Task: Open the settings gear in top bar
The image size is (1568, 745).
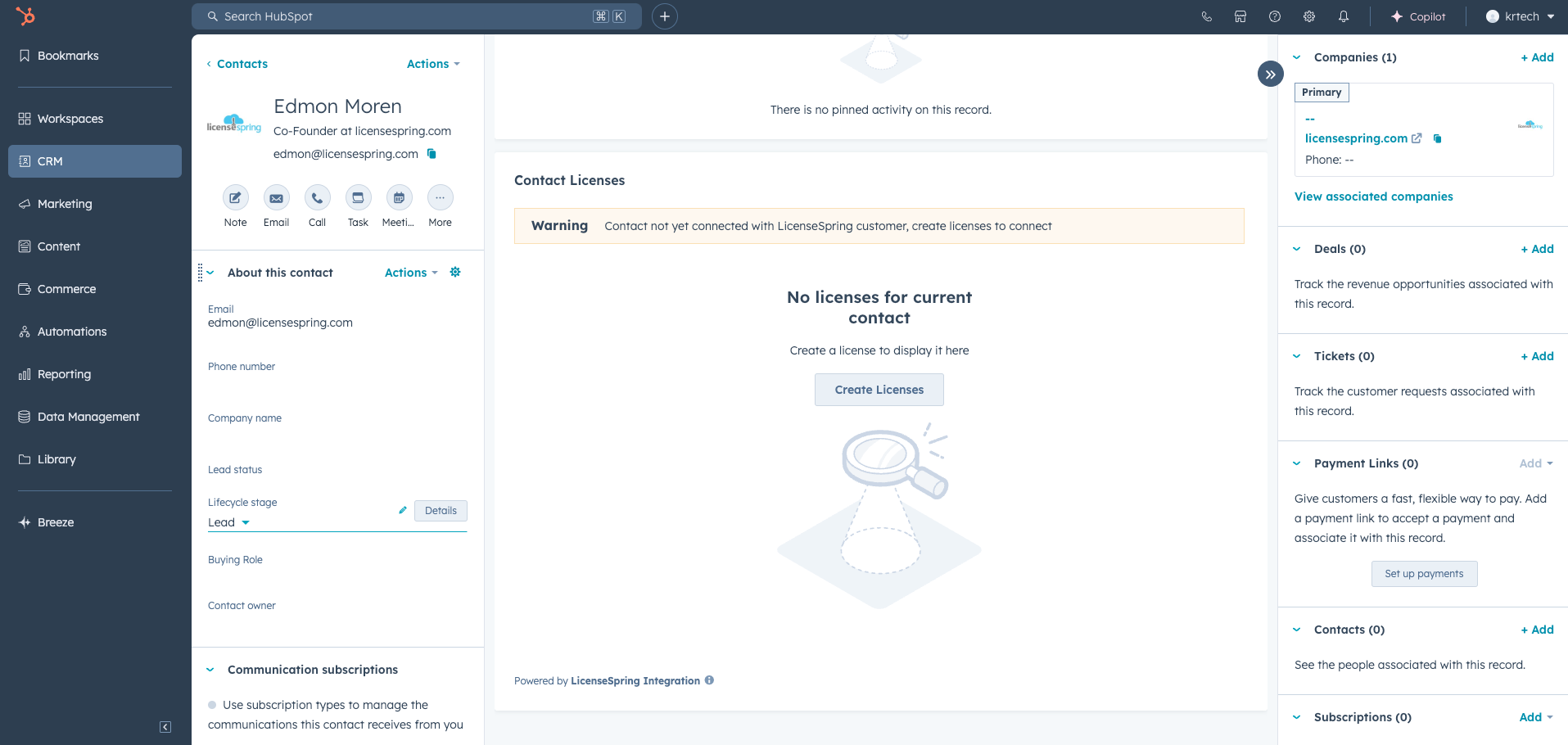Action: pyautogui.click(x=1309, y=16)
